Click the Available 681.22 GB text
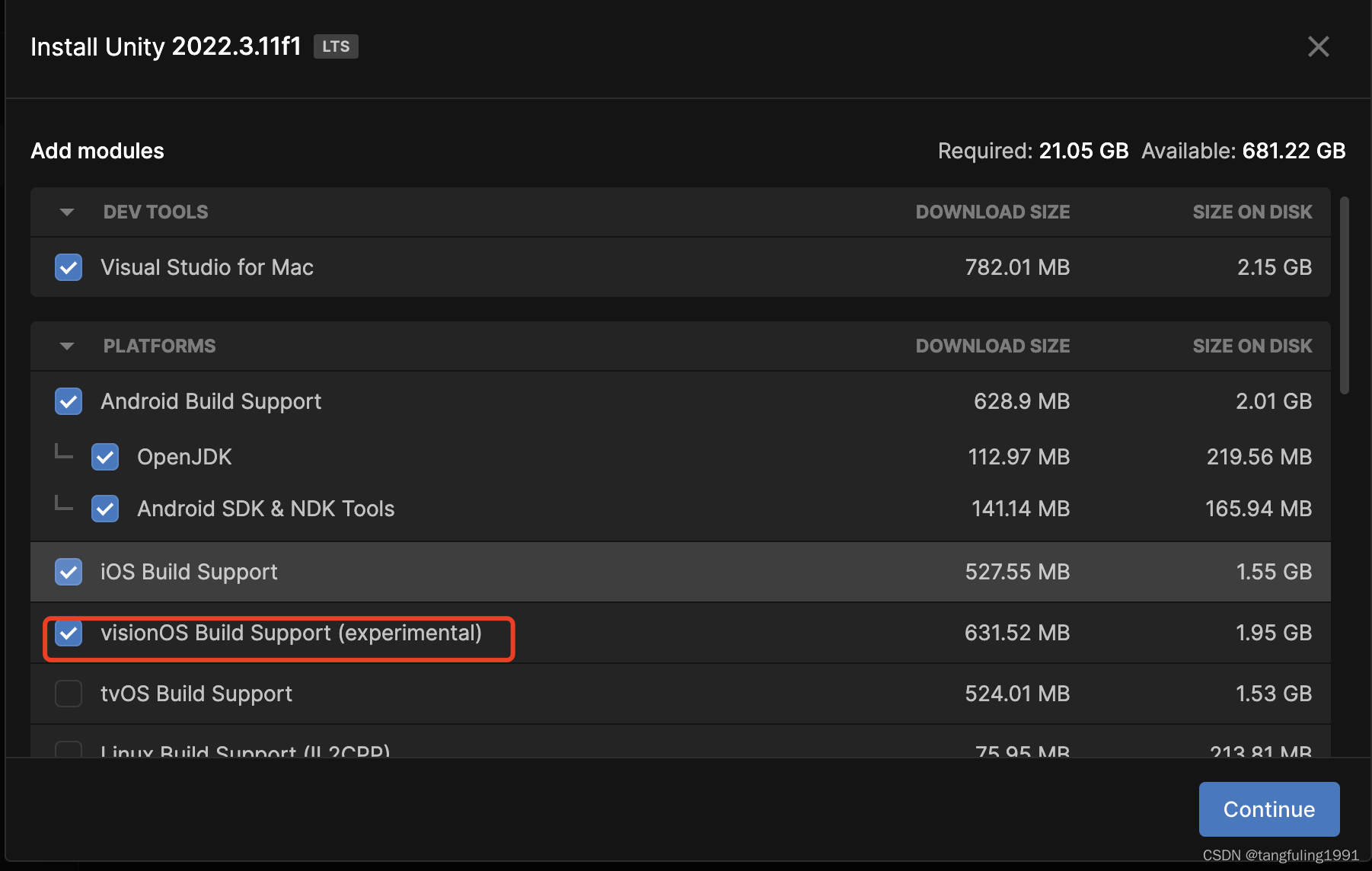Screen dimensions: 1372x871 [1243, 151]
